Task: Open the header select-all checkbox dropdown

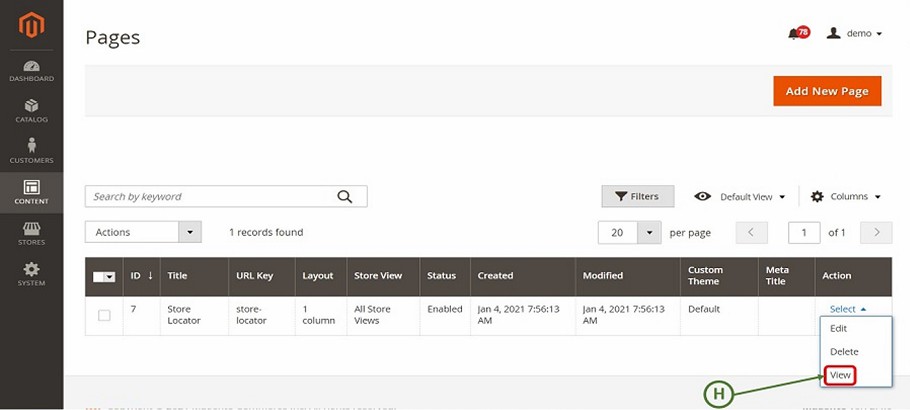Action: [104, 277]
